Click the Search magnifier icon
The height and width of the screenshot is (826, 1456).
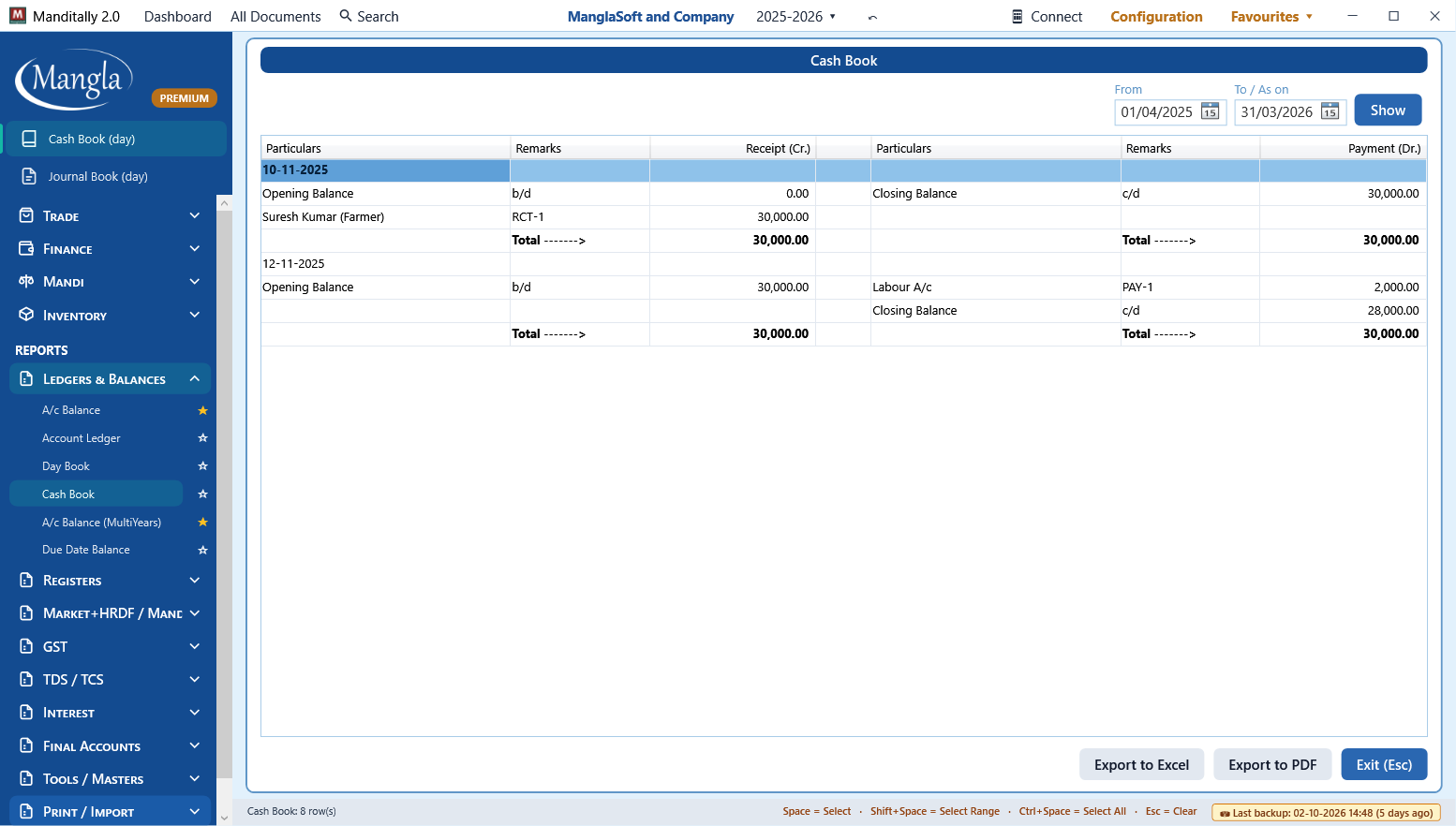(x=346, y=16)
